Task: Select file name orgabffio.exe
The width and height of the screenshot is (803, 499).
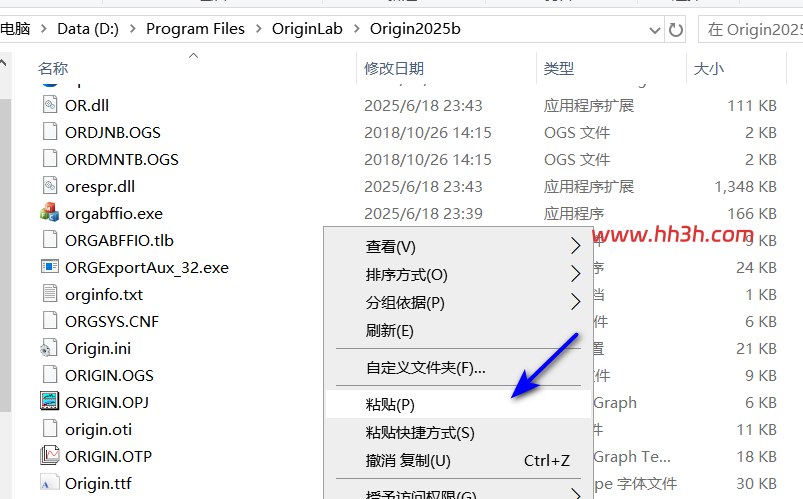Action: click(114, 213)
